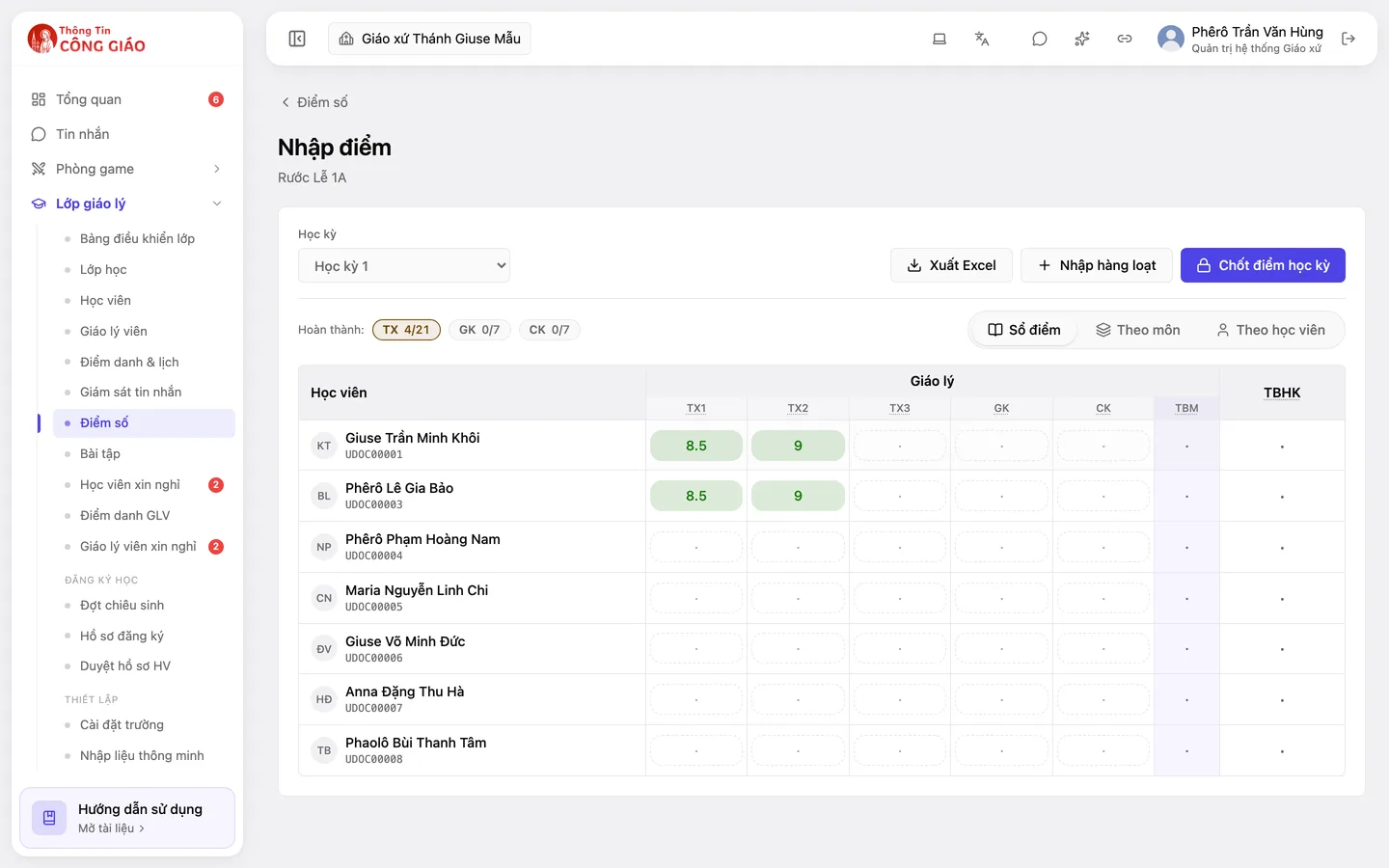Click the Xuất Excel button
This screenshot has width=1389, height=868.
click(951, 265)
